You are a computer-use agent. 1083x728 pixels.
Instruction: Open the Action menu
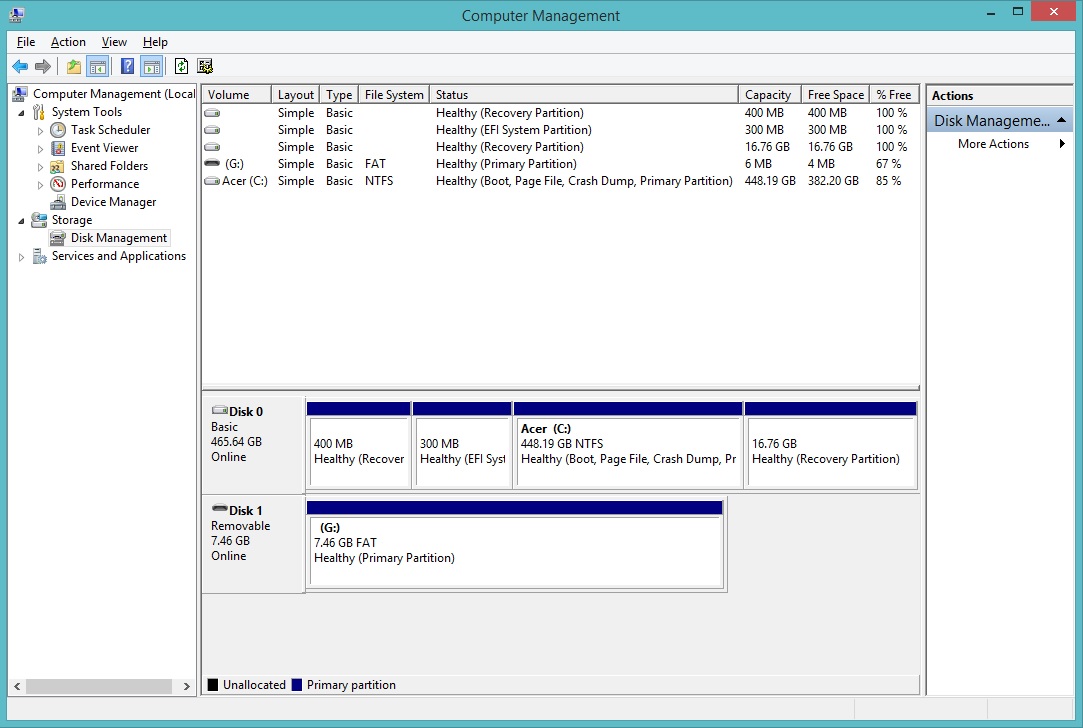(x=68, y=42)
